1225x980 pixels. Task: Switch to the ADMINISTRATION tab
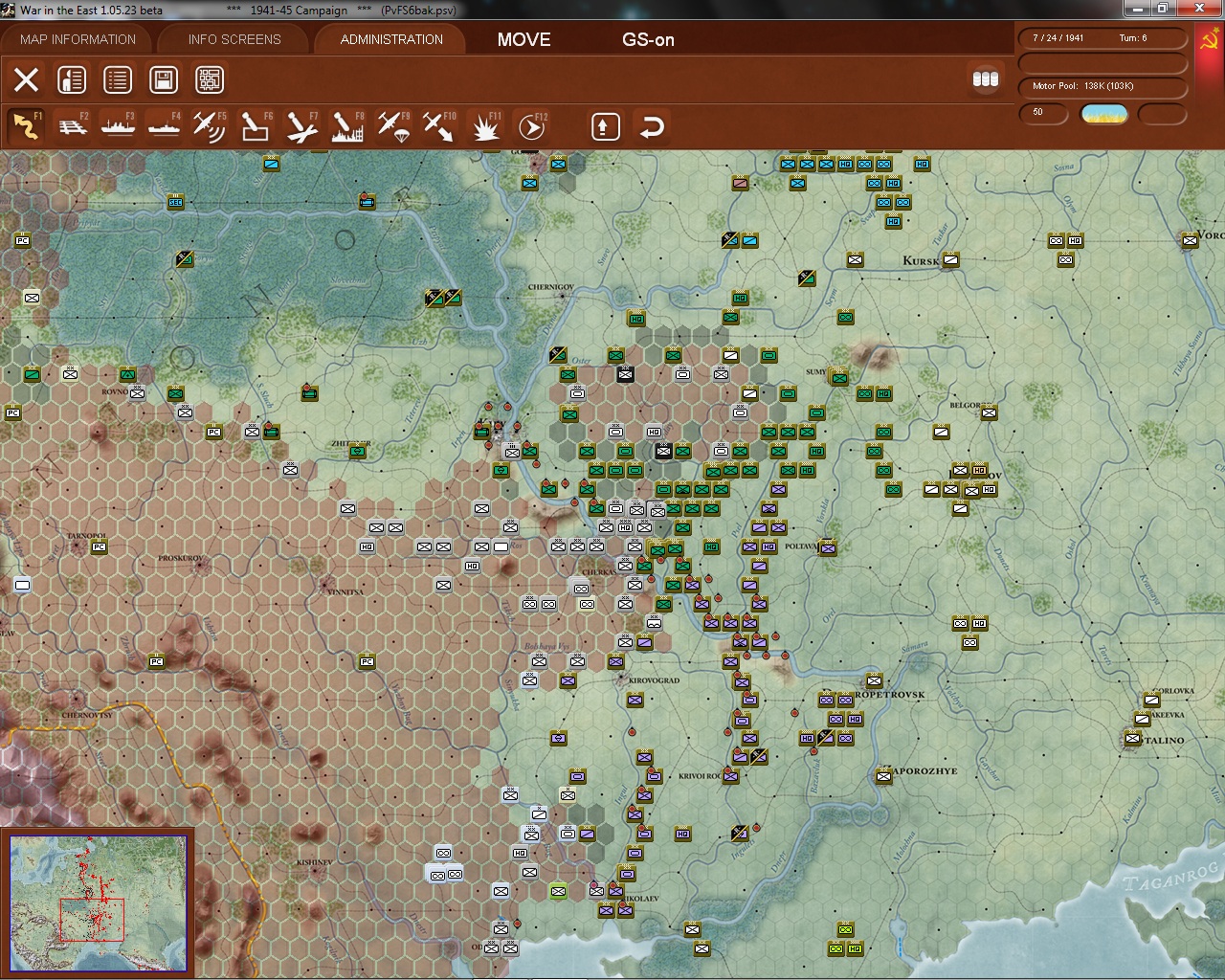[388, 39]
